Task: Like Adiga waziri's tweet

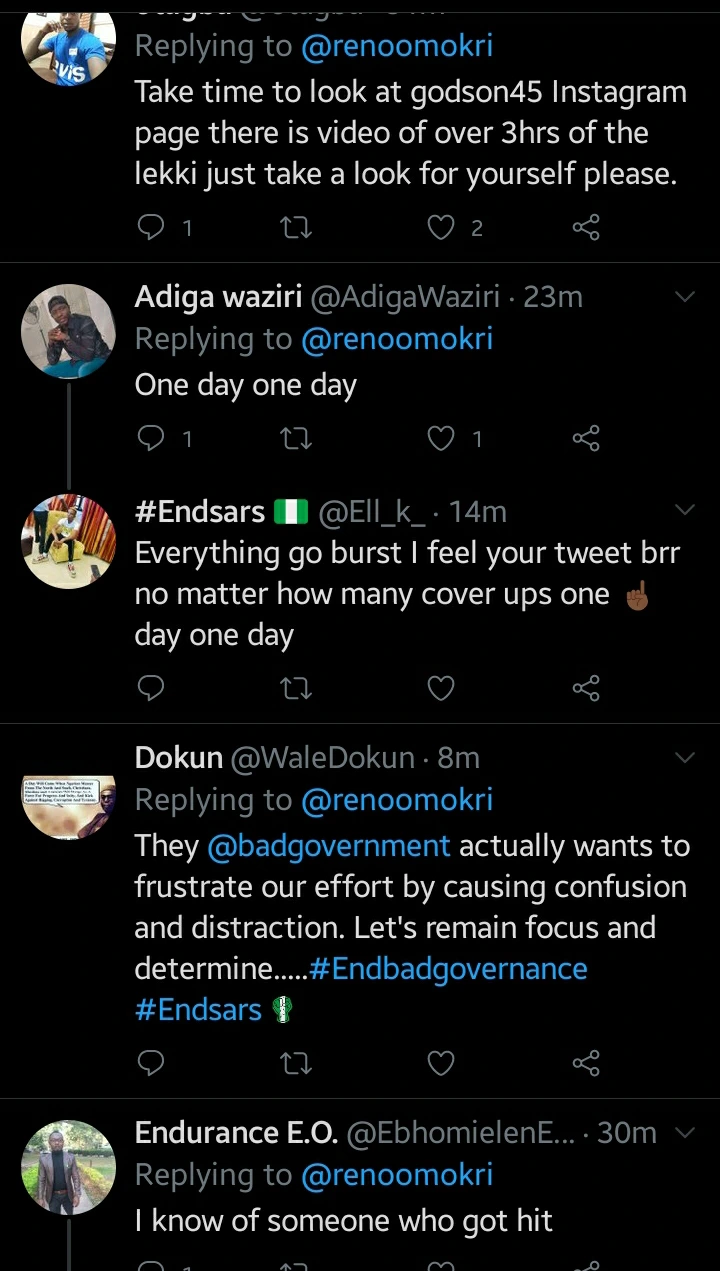Action: [441, 438]
